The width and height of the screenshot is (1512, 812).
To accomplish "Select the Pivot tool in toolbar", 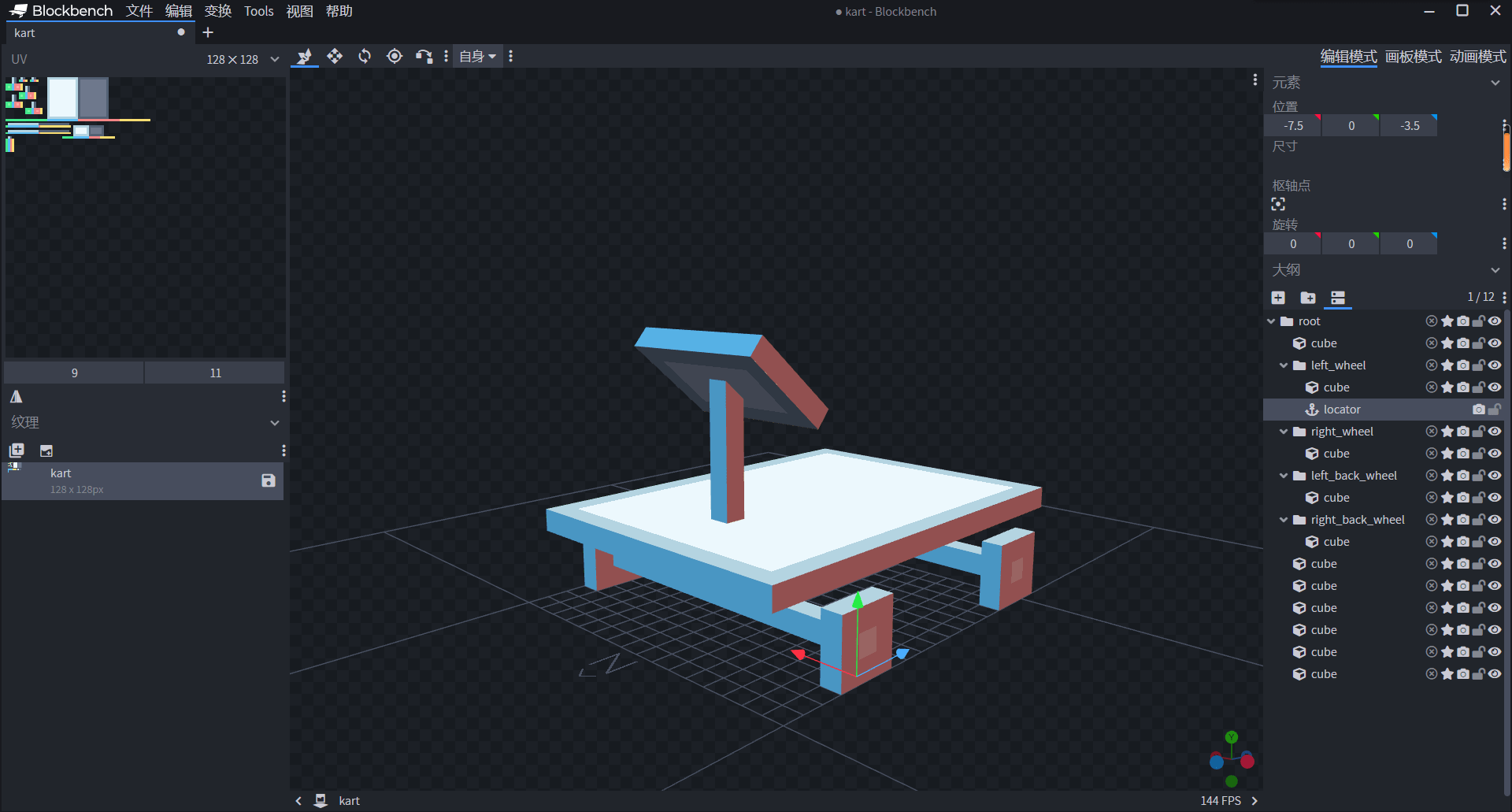I will tap(395, 56).
